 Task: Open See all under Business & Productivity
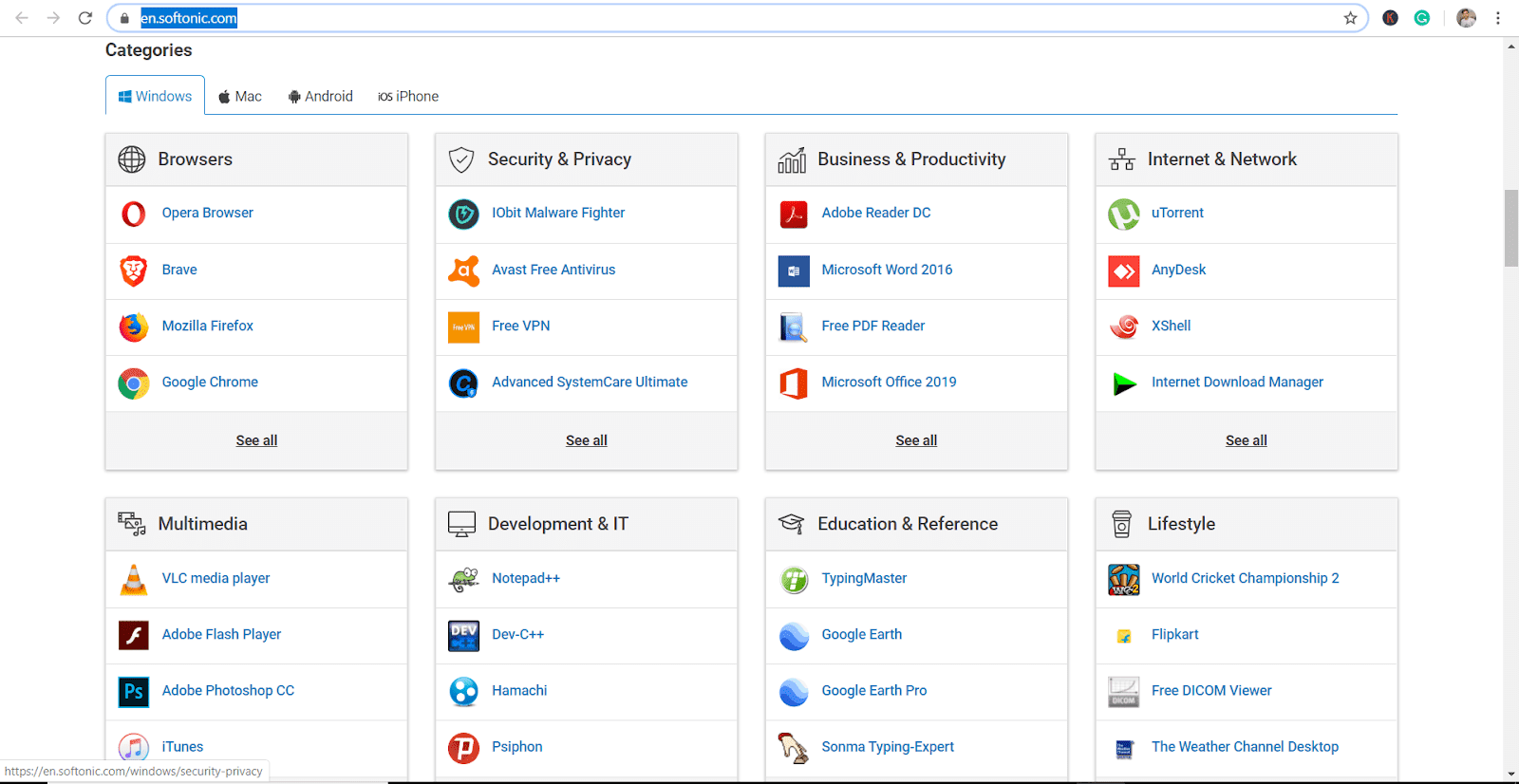(916, 440)
